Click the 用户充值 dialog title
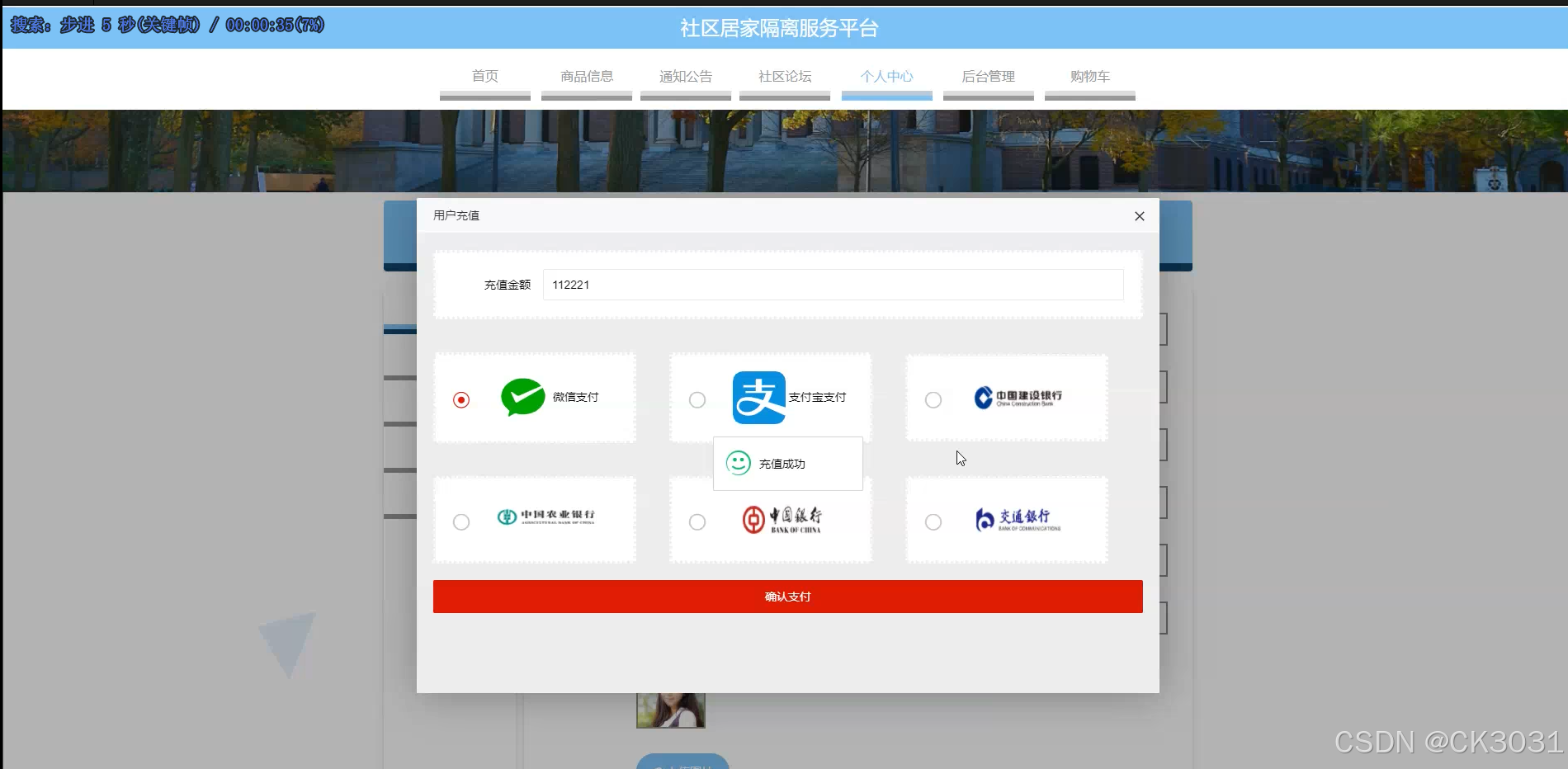 click(456, 215)
